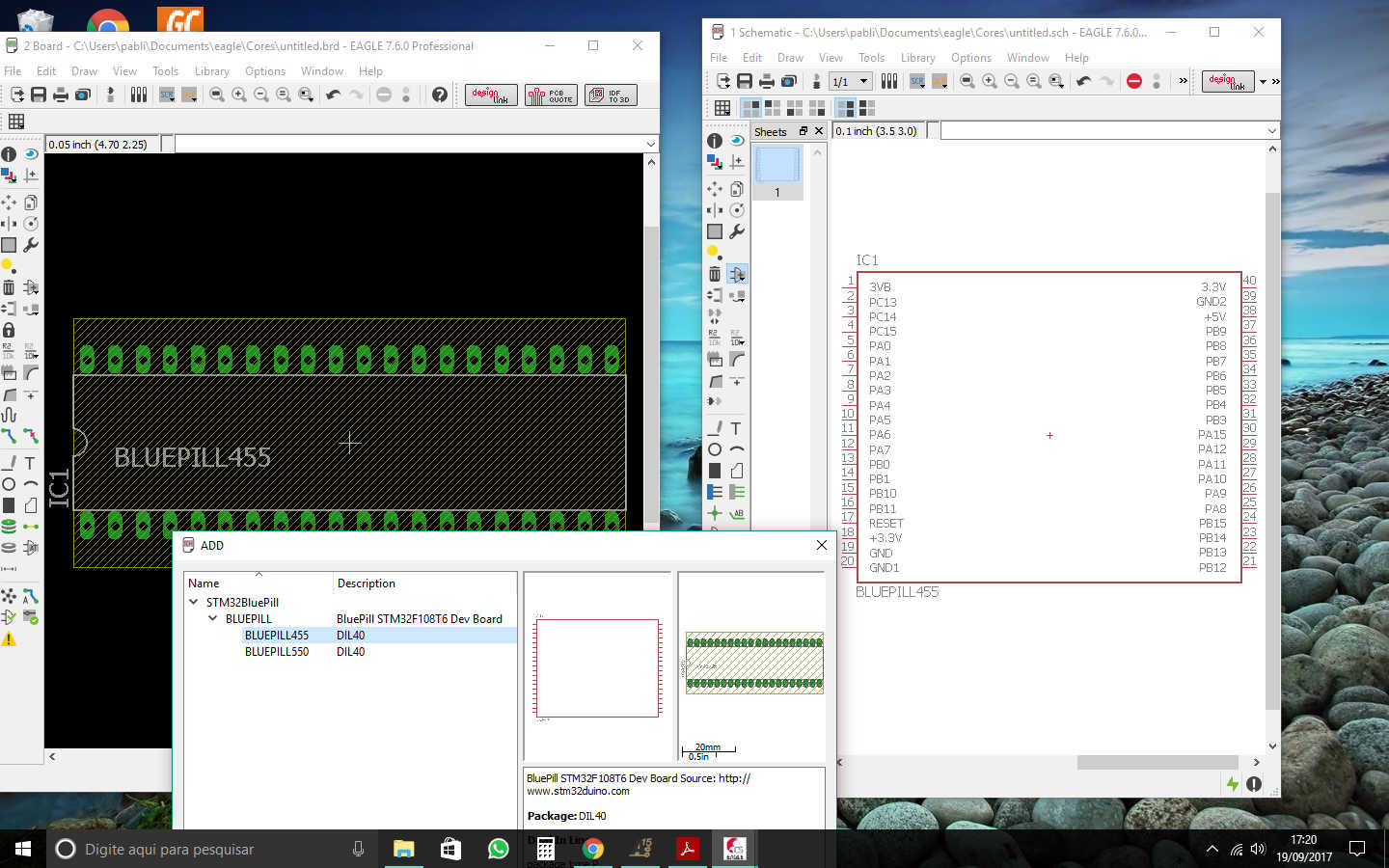Image resolution: width=1389 pixels, height=868 pixels.
Task: Click Print icon in Board window toolbar
Action: pos(61,95)
